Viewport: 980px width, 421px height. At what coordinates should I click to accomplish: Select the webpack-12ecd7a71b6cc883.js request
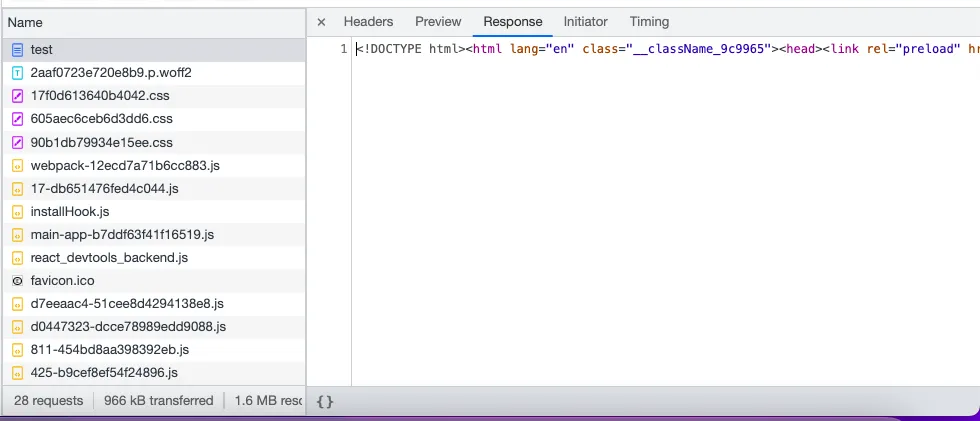[154, 166]
